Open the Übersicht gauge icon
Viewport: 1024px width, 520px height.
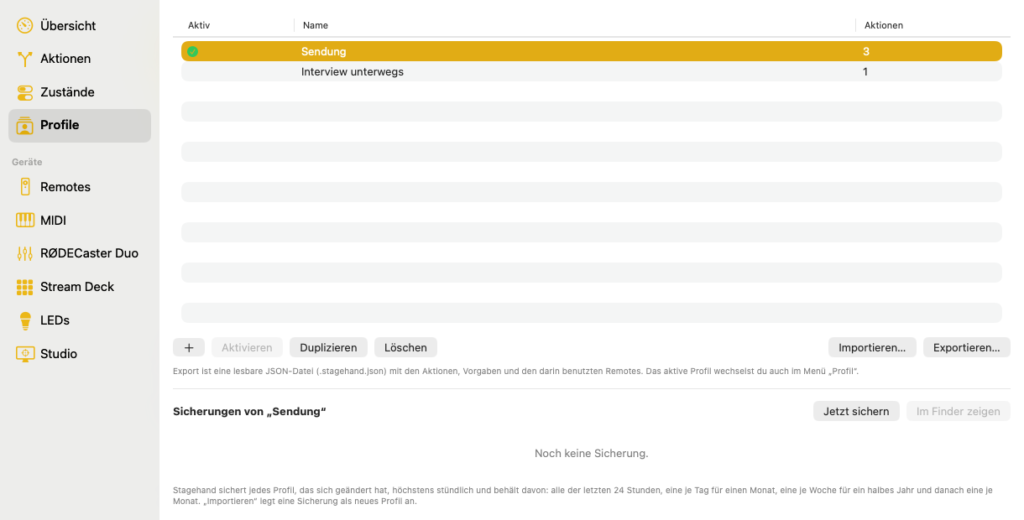click(x=25, y=25)
